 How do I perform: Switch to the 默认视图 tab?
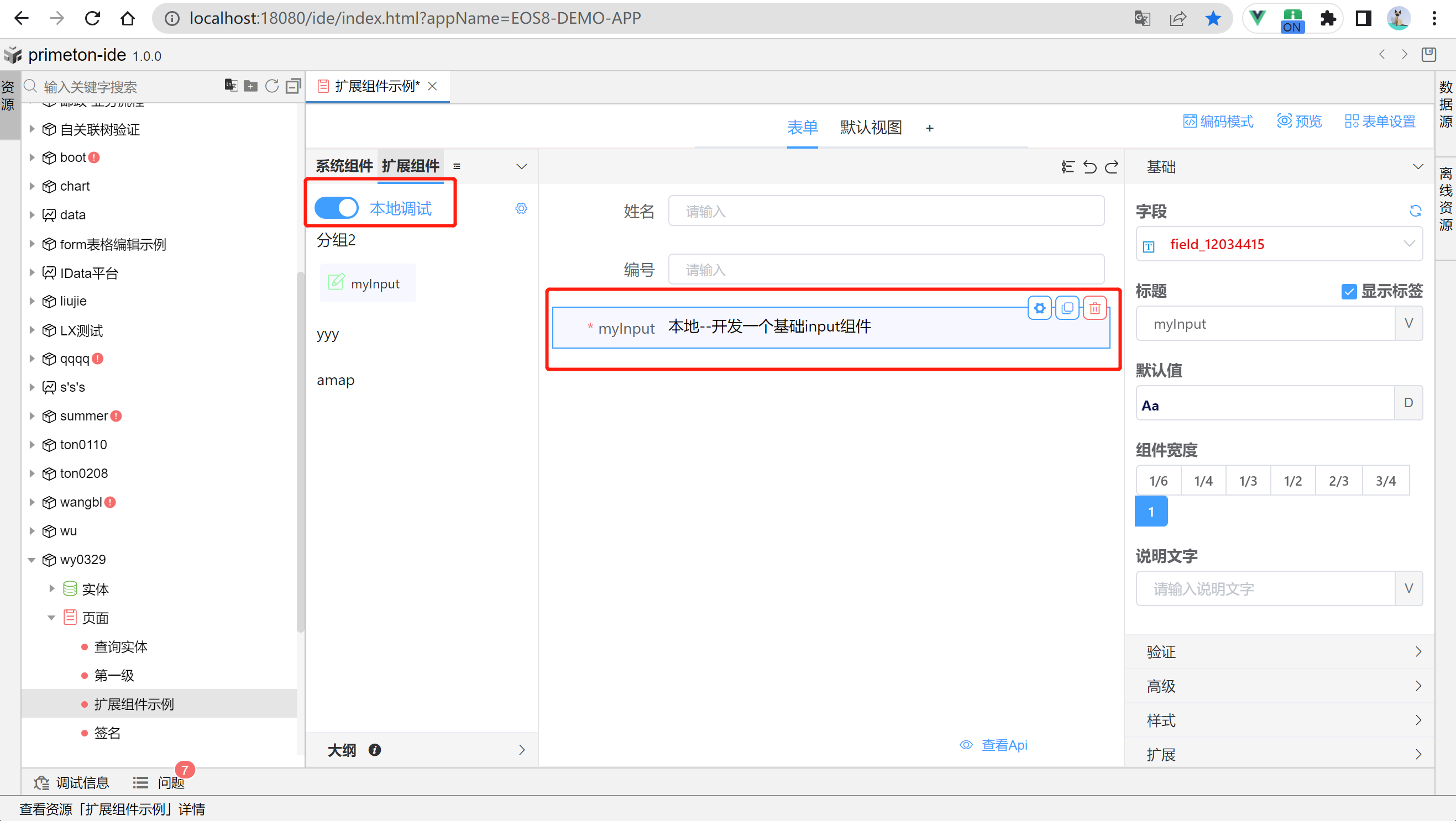(871, 128)
